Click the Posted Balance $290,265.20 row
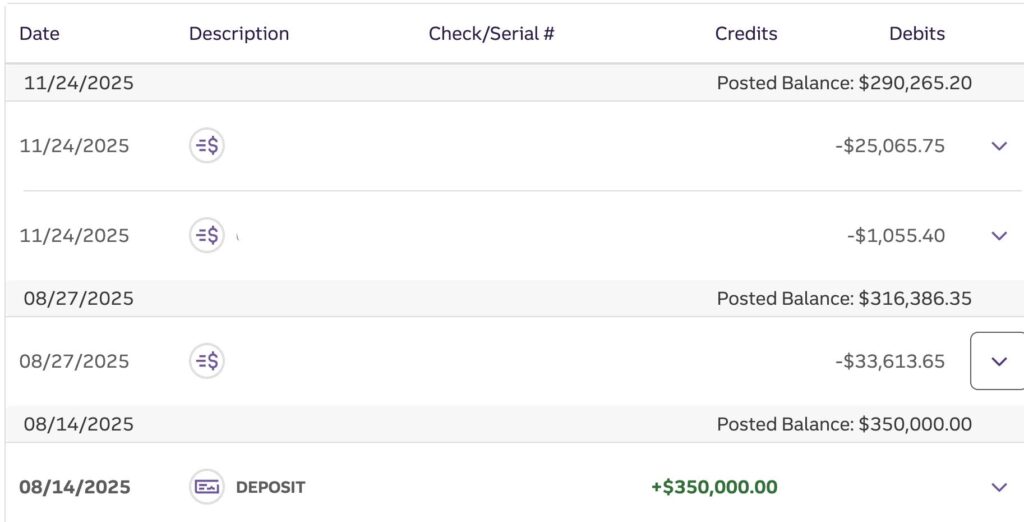Viewport: 1024px width, 522px height. (844, 83)
